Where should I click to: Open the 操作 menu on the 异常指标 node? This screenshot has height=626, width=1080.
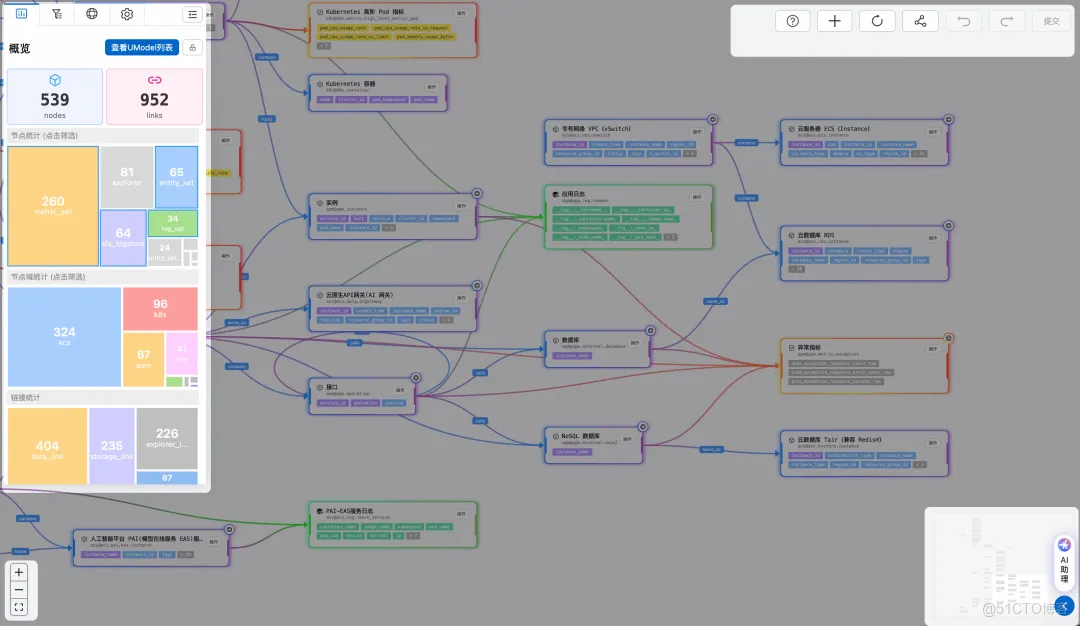932,348
